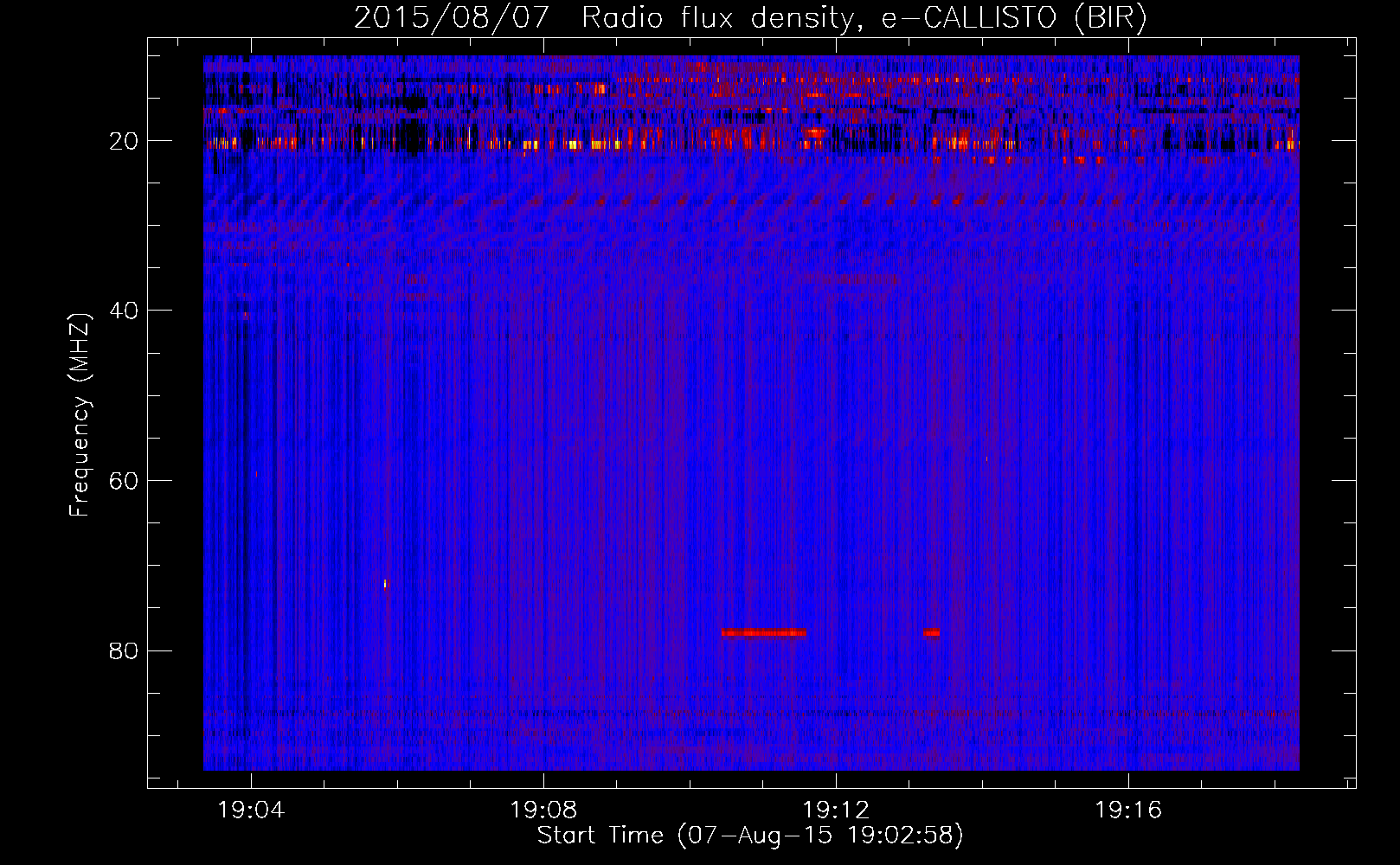Image resolution: width=1400 pixels, height=865 pixels.
Task: Click the "20" frequency tick label
Action: point(124,141)
